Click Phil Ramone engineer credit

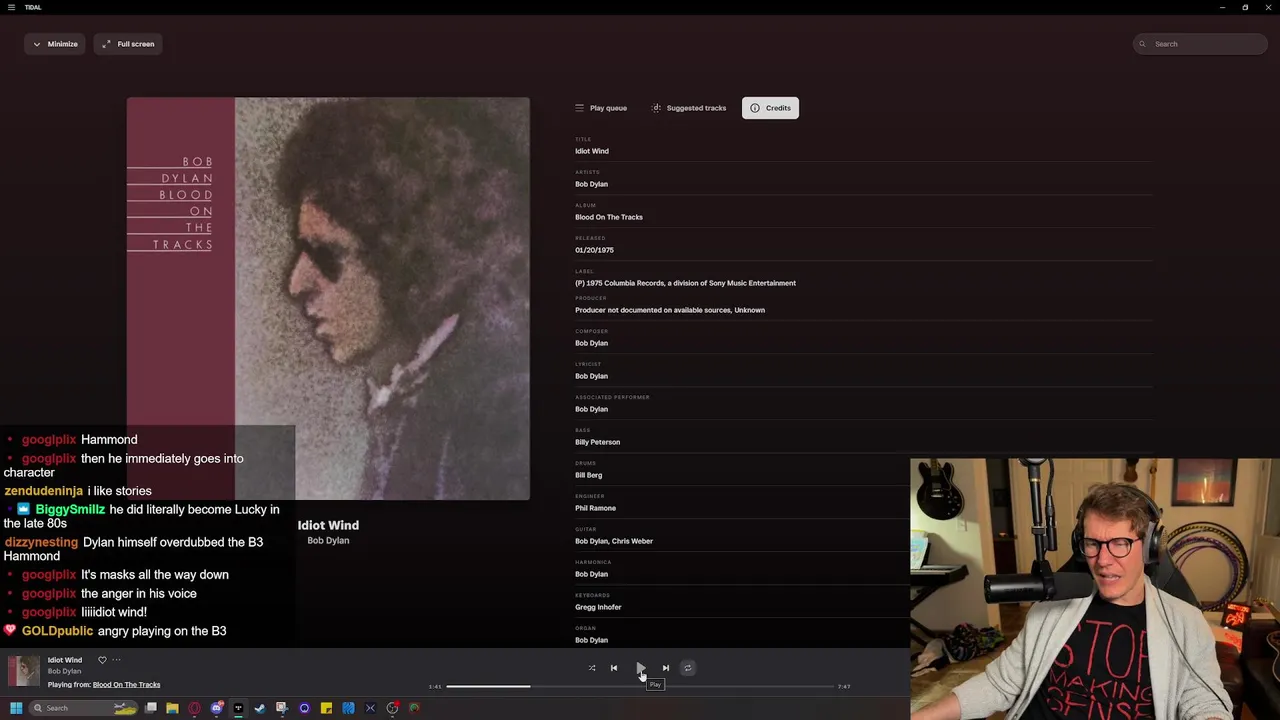595,508
